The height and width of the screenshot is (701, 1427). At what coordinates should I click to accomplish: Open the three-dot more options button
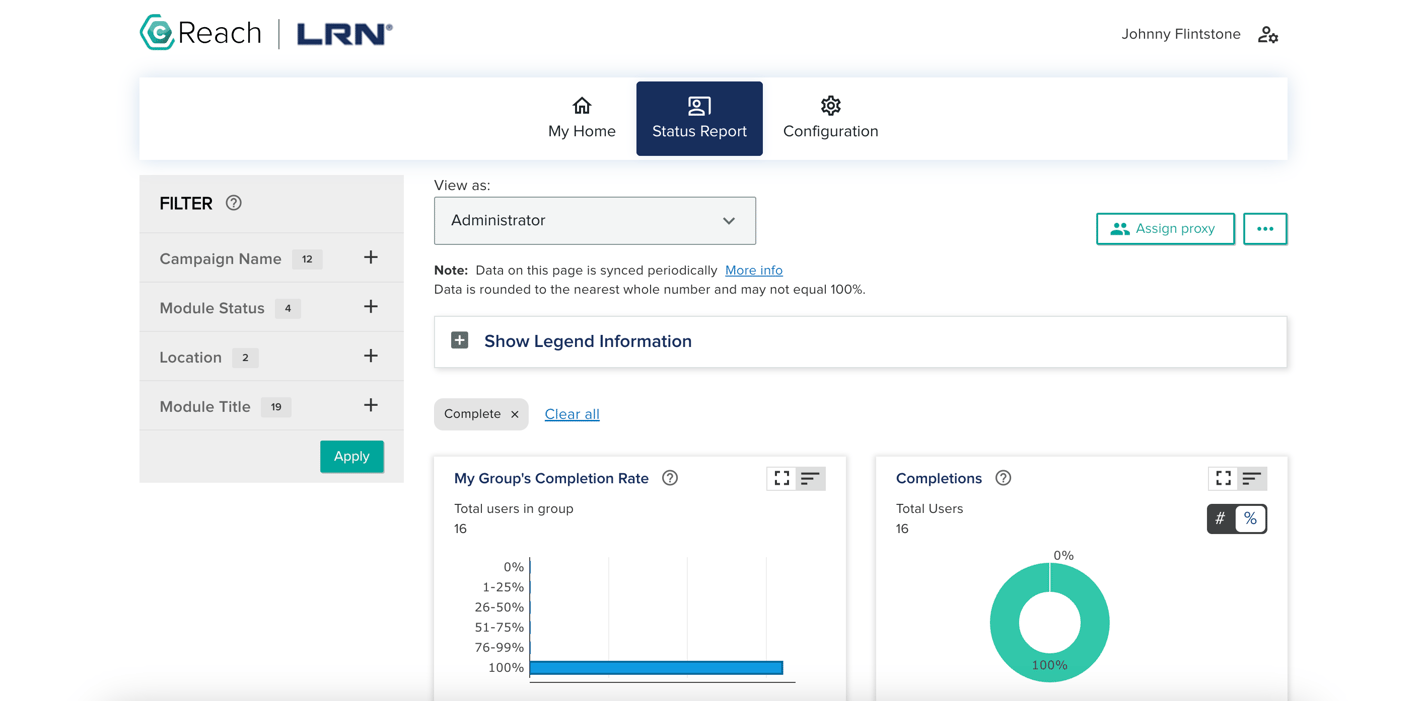[1265, 228]
